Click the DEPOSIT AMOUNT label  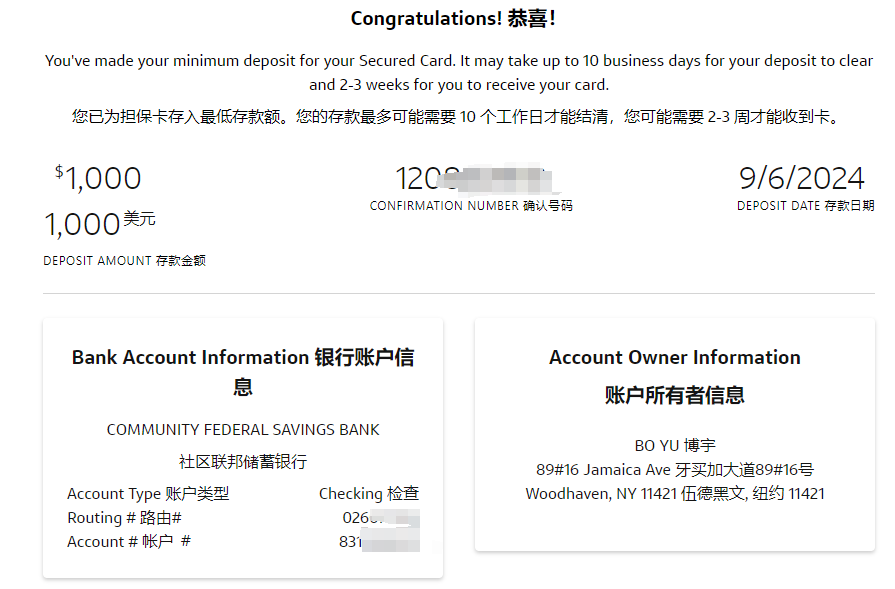coord(124,261)
